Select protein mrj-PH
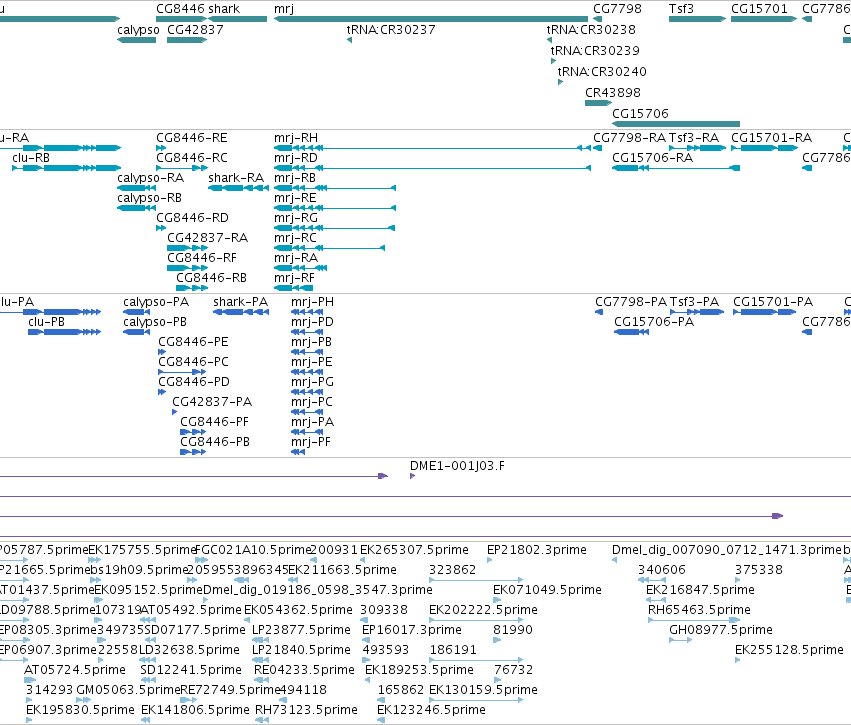 click(x=307, y=311)
